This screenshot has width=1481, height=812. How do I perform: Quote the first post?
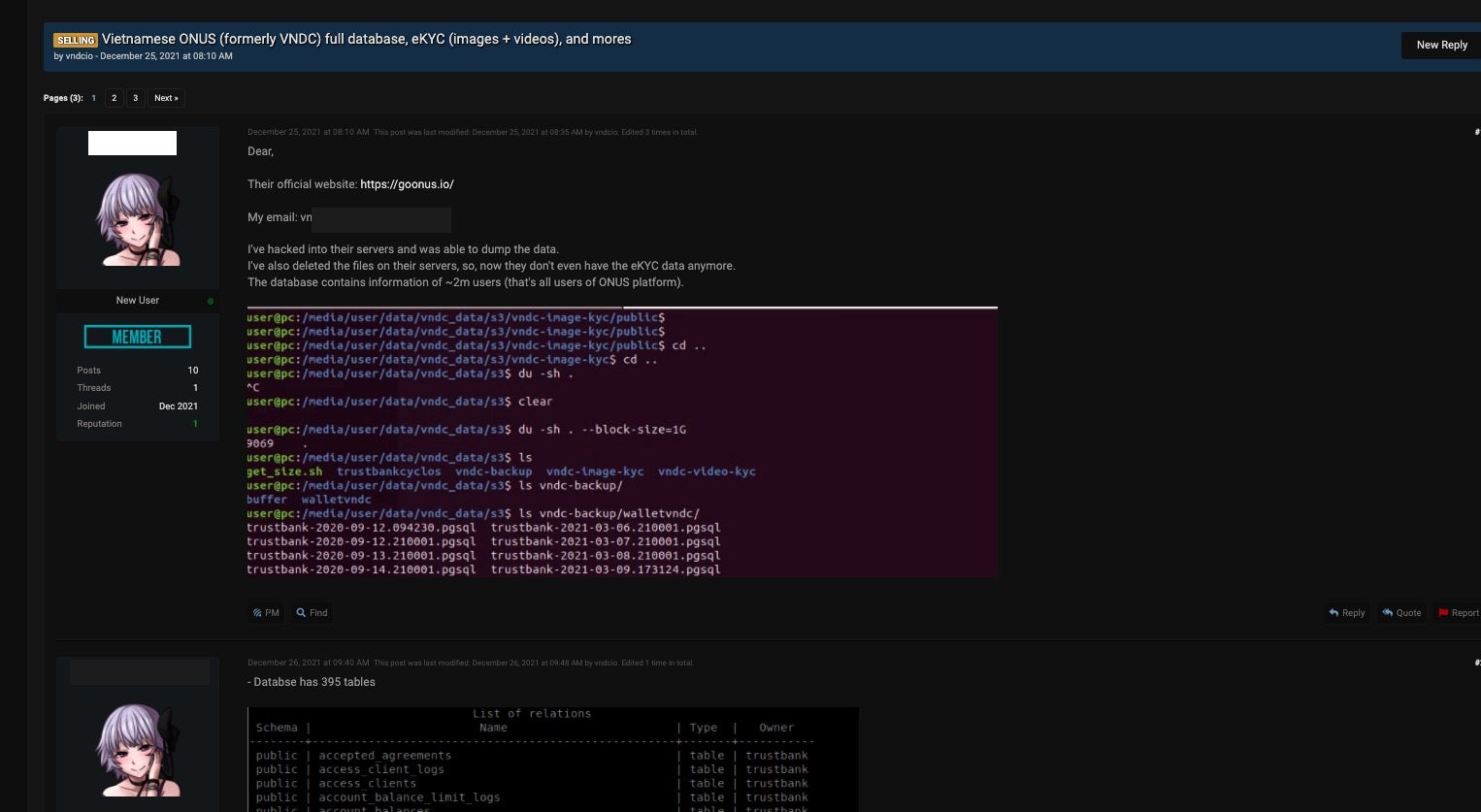[1402, 613]
